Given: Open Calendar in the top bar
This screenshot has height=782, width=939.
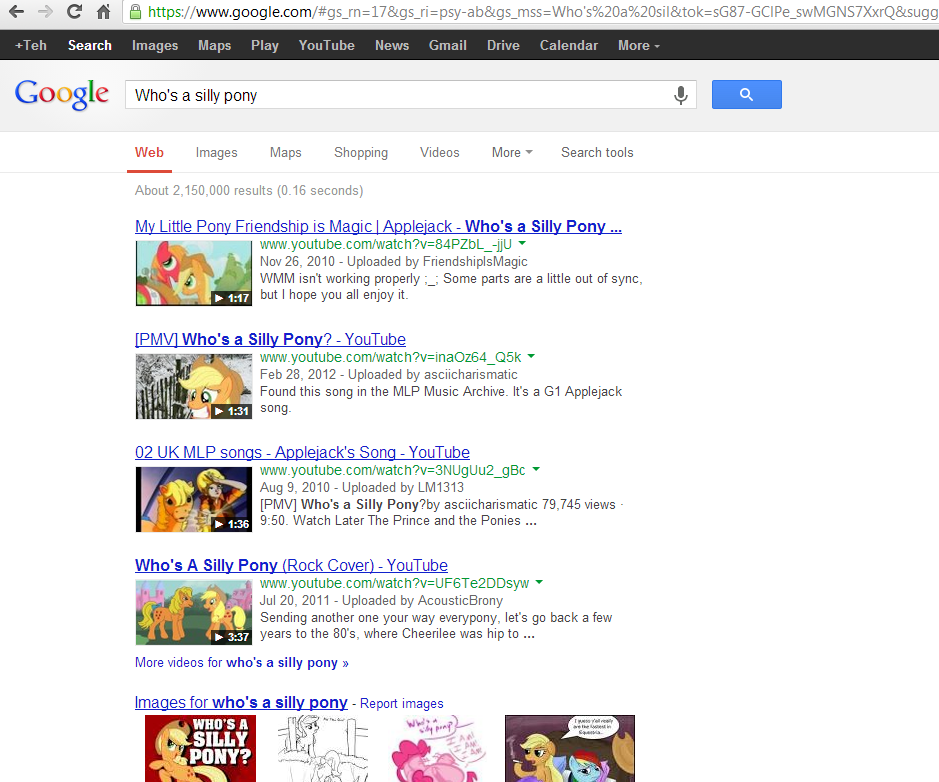Looking at the screenshot, I should pyautogui.click(x=568, y=46).
